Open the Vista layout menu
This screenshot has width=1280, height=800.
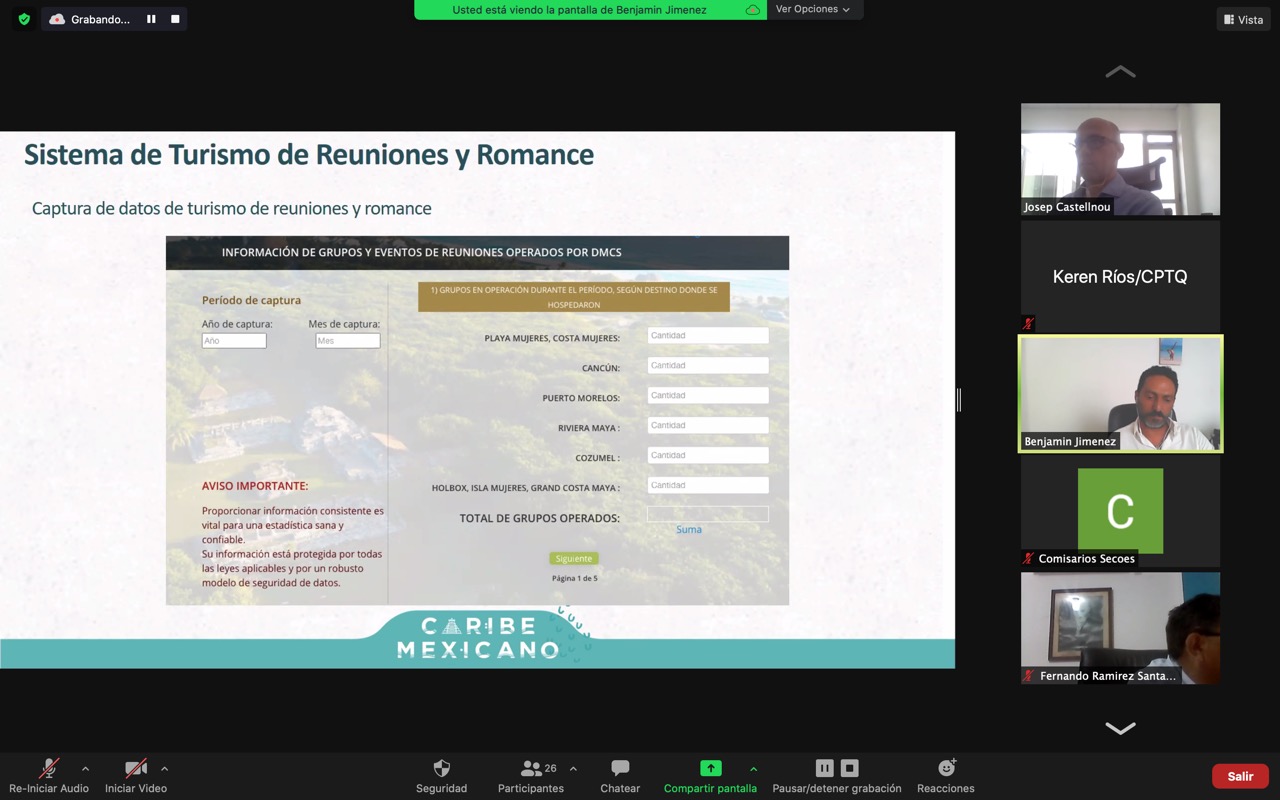point(1243,19)
